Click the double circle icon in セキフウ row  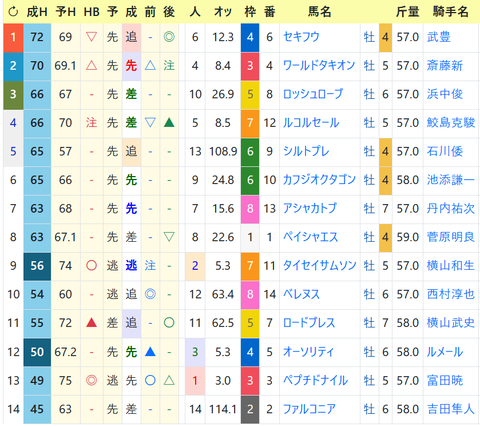pyautogui.click(x=169, y=37)
